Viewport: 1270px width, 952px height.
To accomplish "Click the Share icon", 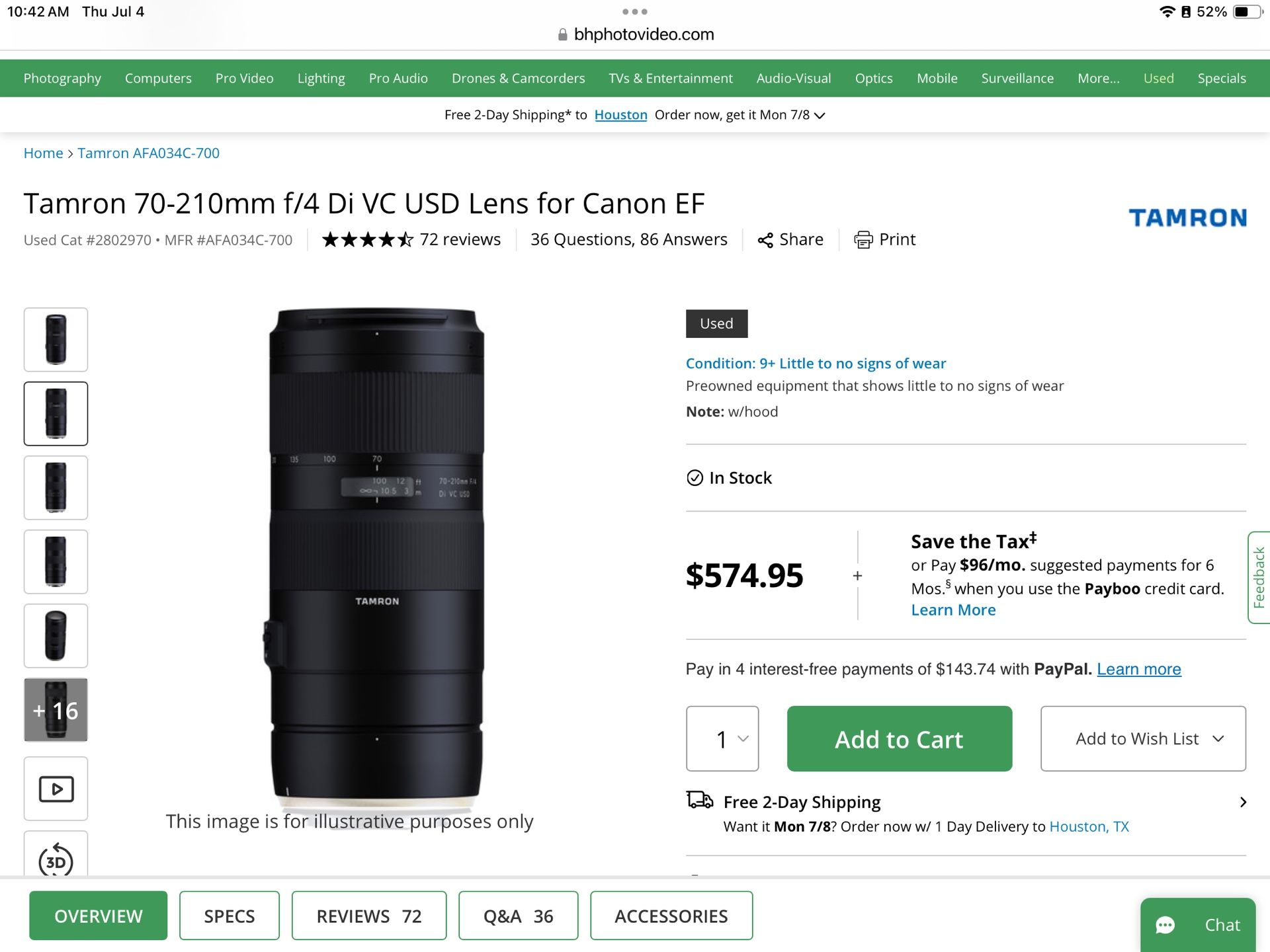I will pyautogui.click(x=767, y=240).
